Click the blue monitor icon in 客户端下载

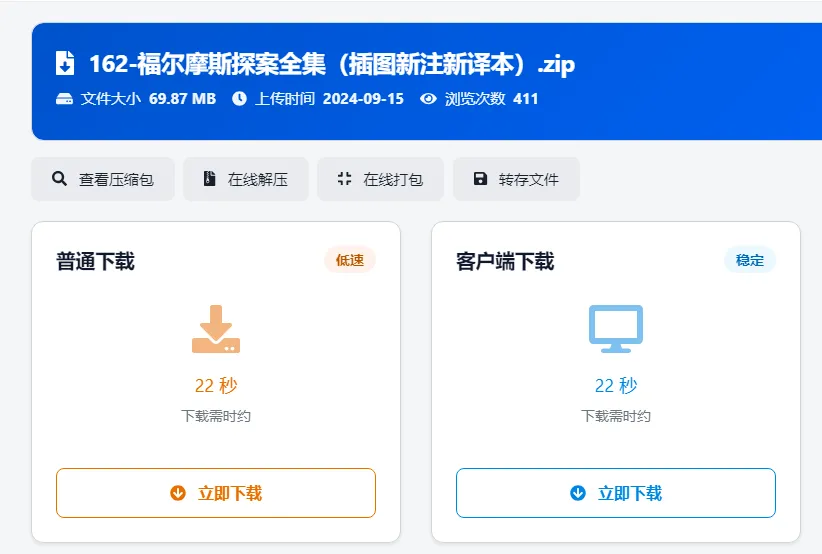click(616, 329)
